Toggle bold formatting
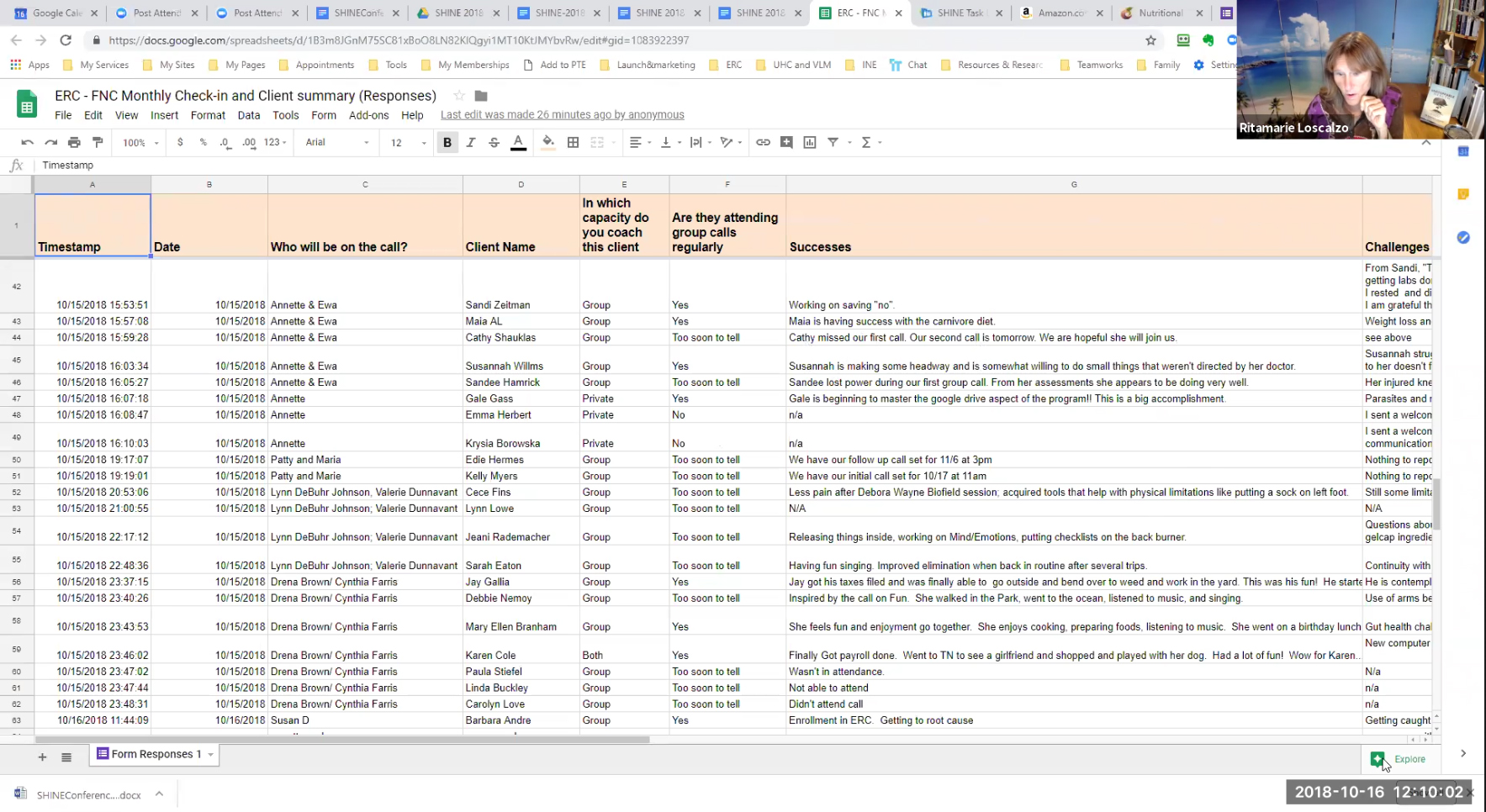This screenshot has width=1486, height=812. [x=447, y=143]
